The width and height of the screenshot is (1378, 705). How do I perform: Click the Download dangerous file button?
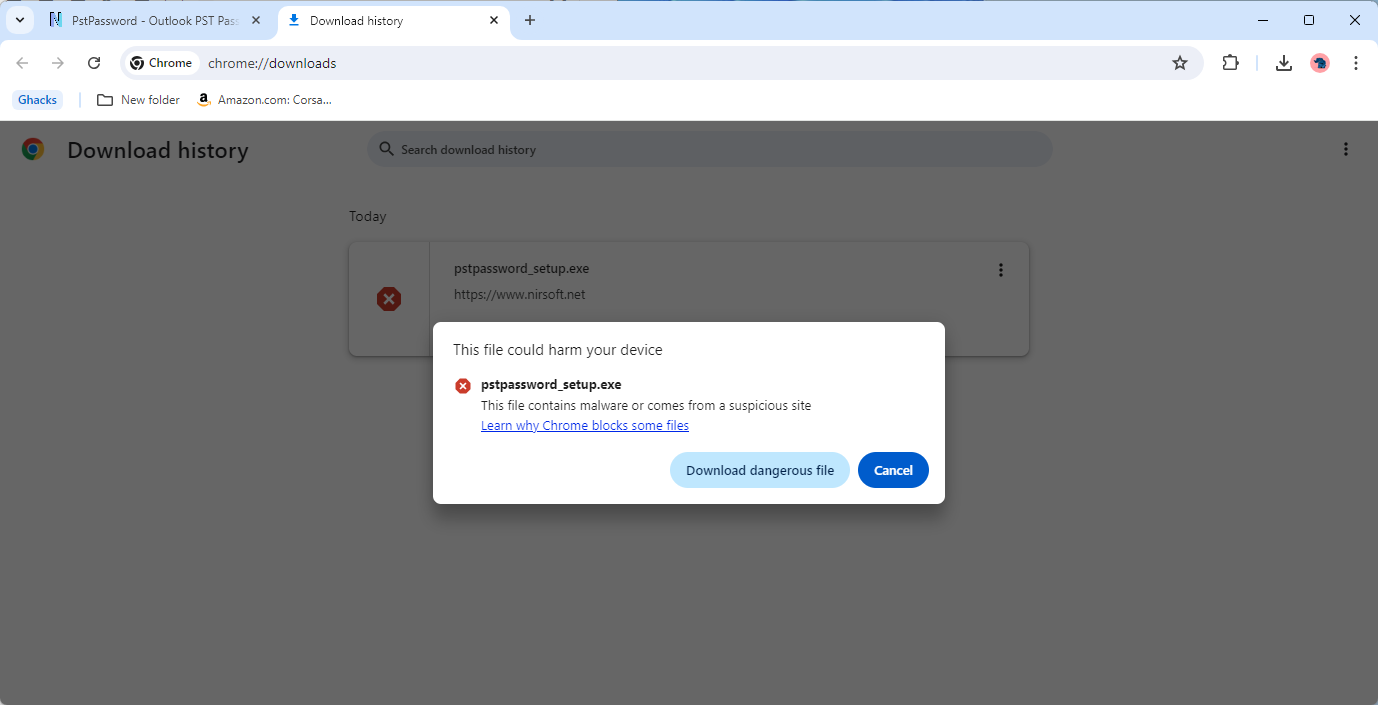pyautogui.click(x=759, y=470)
